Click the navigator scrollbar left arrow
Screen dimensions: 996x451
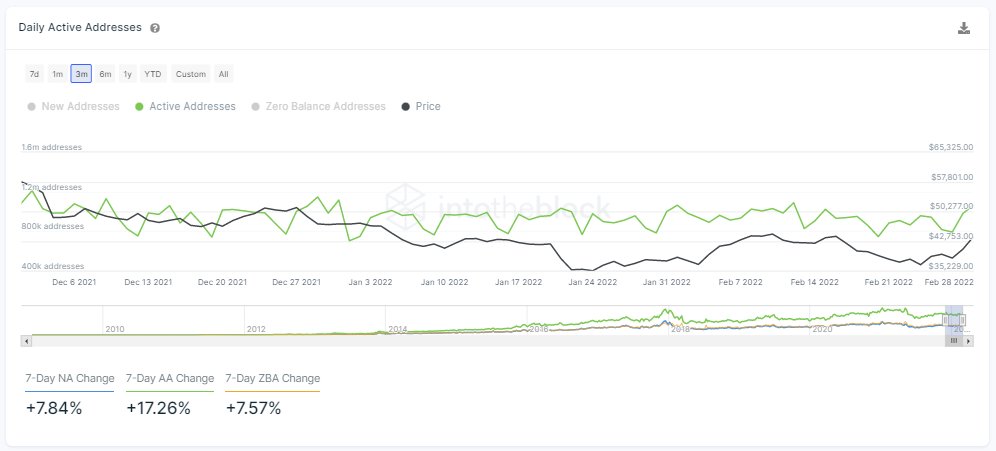tap(26, 341)
